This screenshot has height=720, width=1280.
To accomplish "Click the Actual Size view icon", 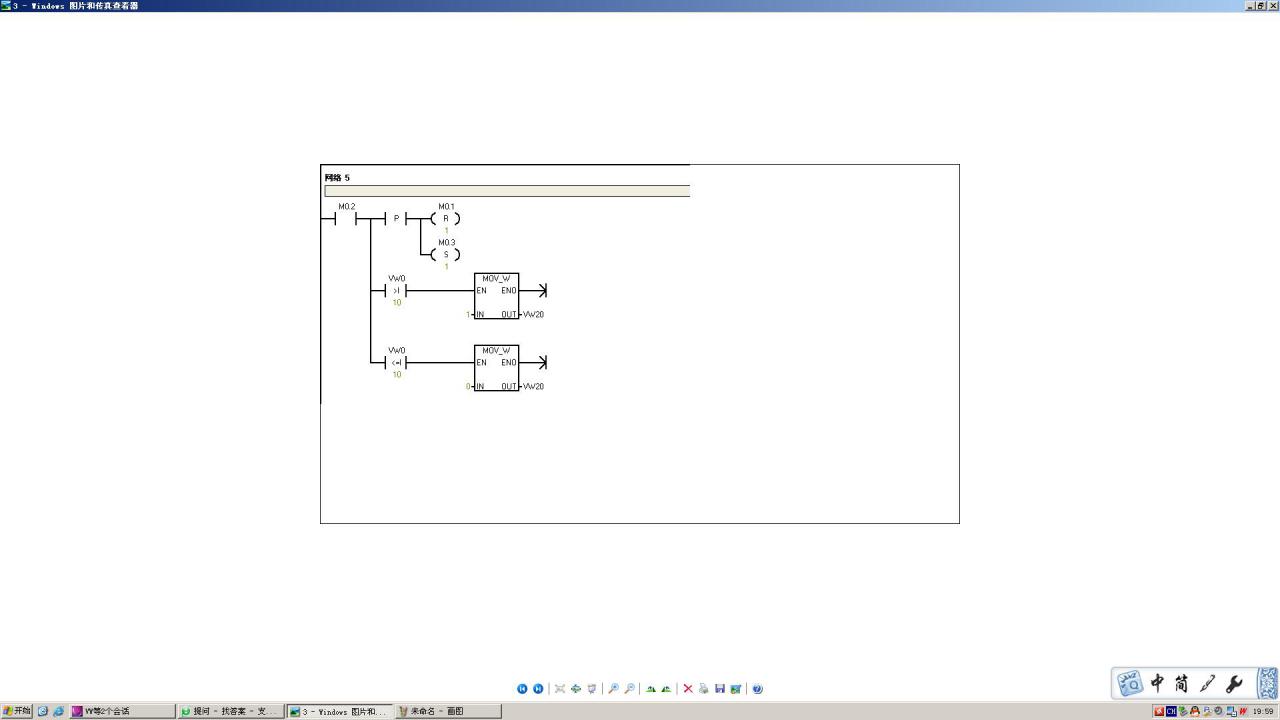I will point(576,689).
